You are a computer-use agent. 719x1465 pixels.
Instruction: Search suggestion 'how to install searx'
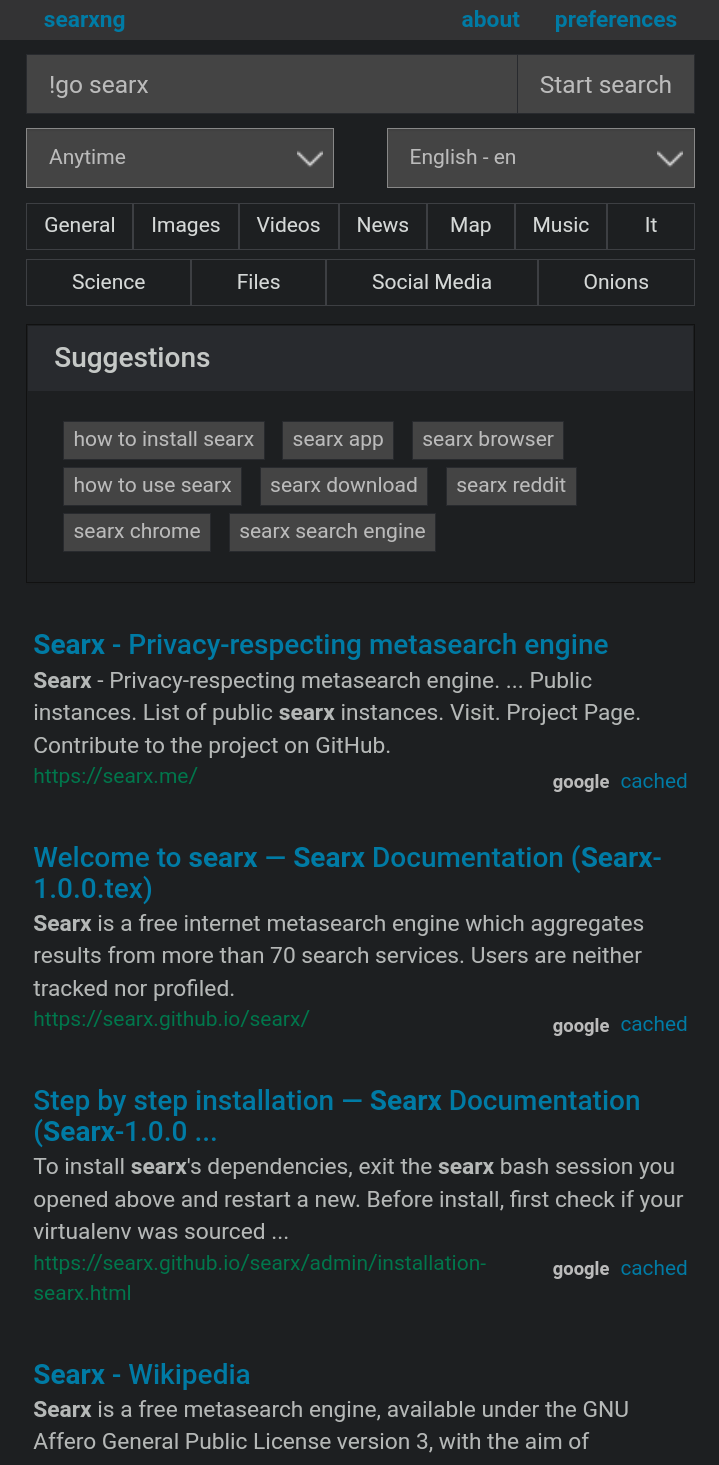point(163,439)
